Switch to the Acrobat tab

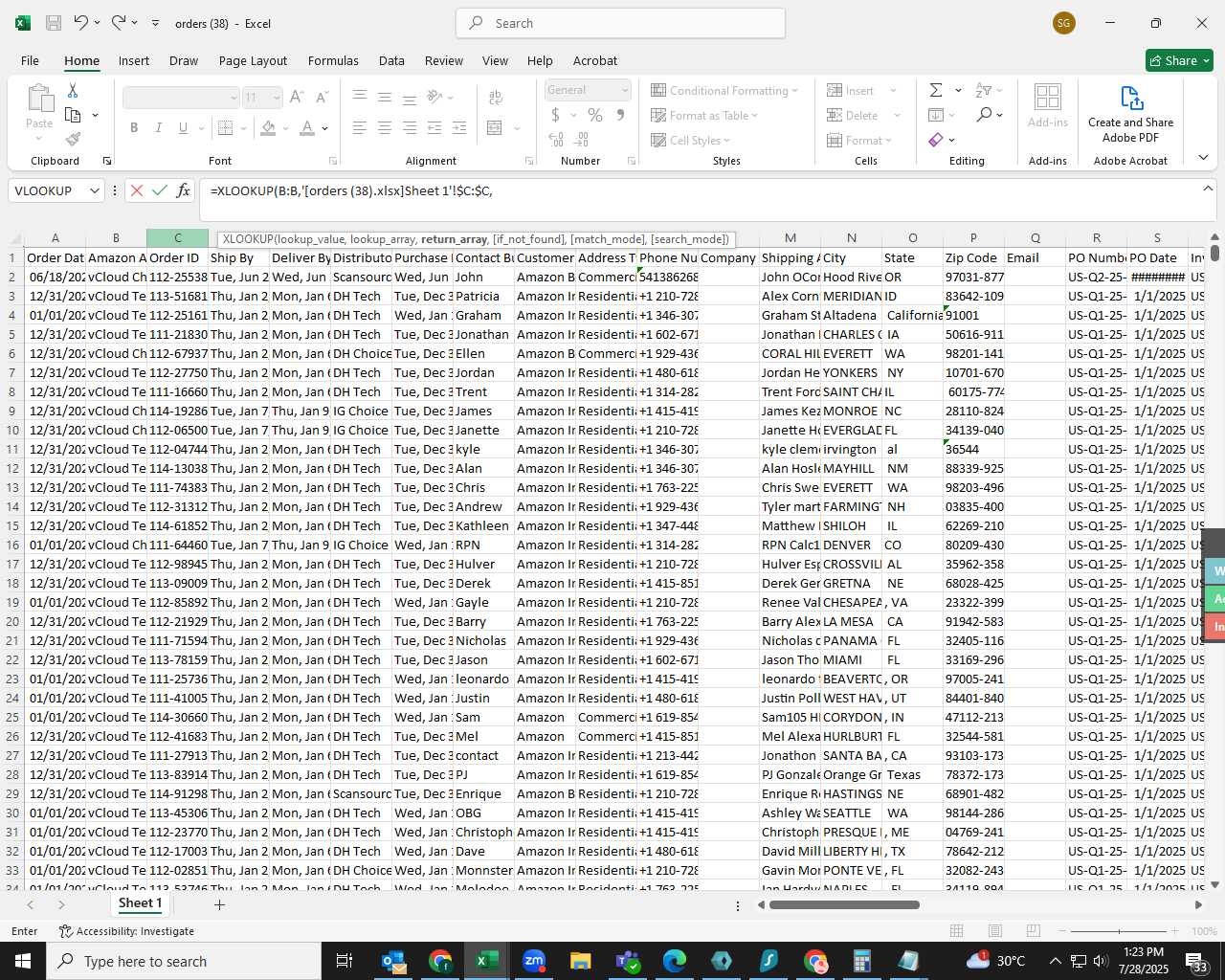pyautogui.click(x=595, y=60)
